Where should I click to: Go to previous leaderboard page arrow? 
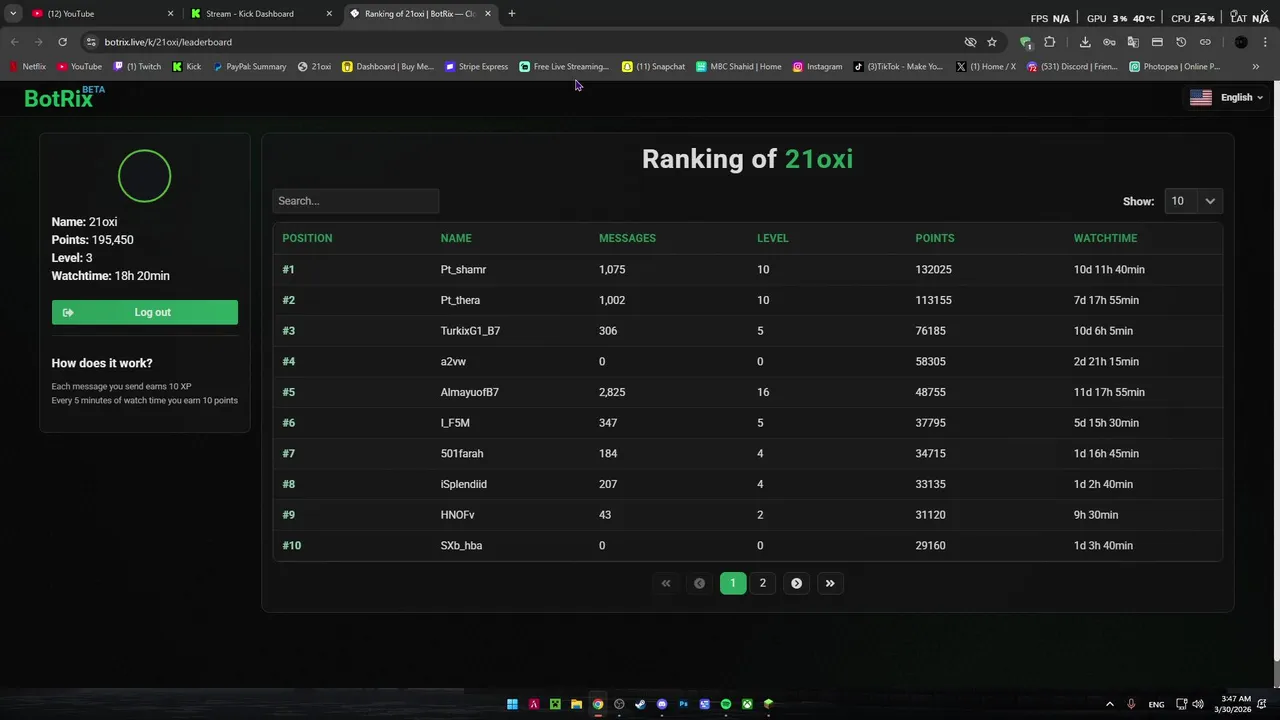click(x=699, y=583)
